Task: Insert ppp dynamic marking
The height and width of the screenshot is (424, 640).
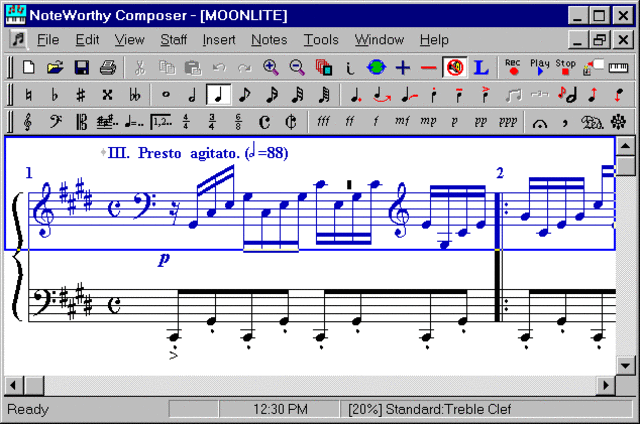Action: pos(507,122)
